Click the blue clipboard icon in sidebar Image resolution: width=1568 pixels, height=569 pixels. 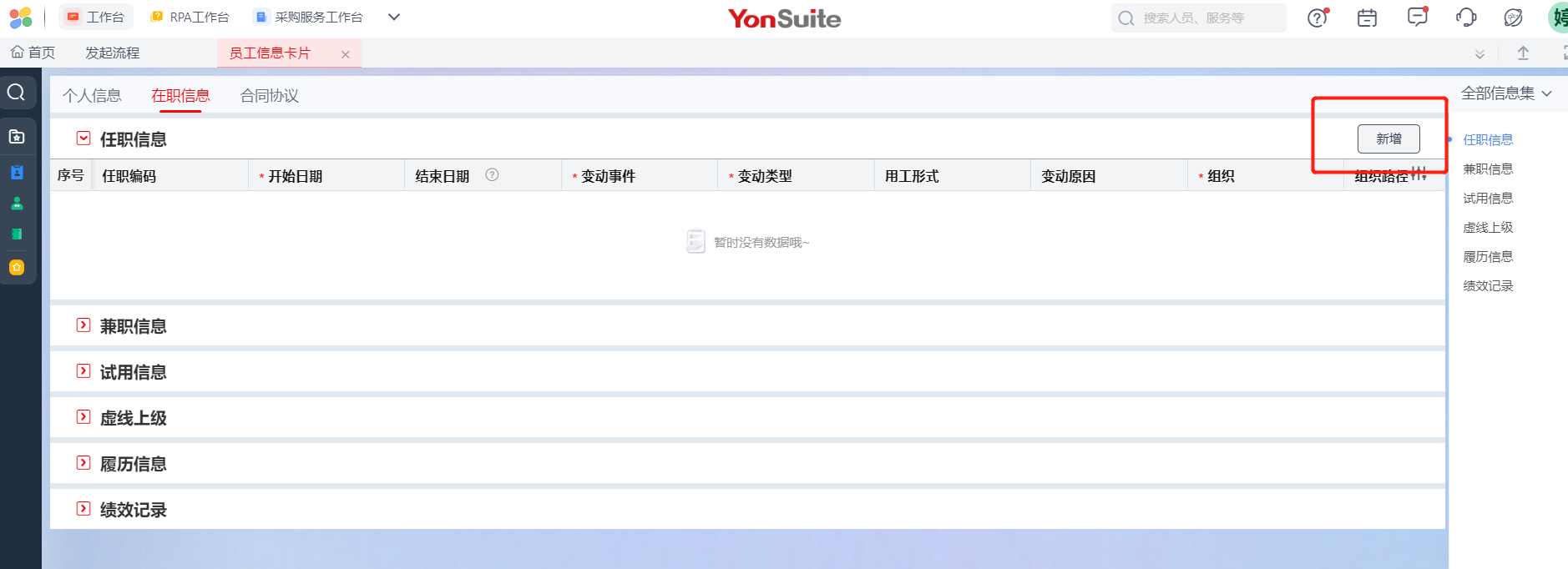[17, 172]
